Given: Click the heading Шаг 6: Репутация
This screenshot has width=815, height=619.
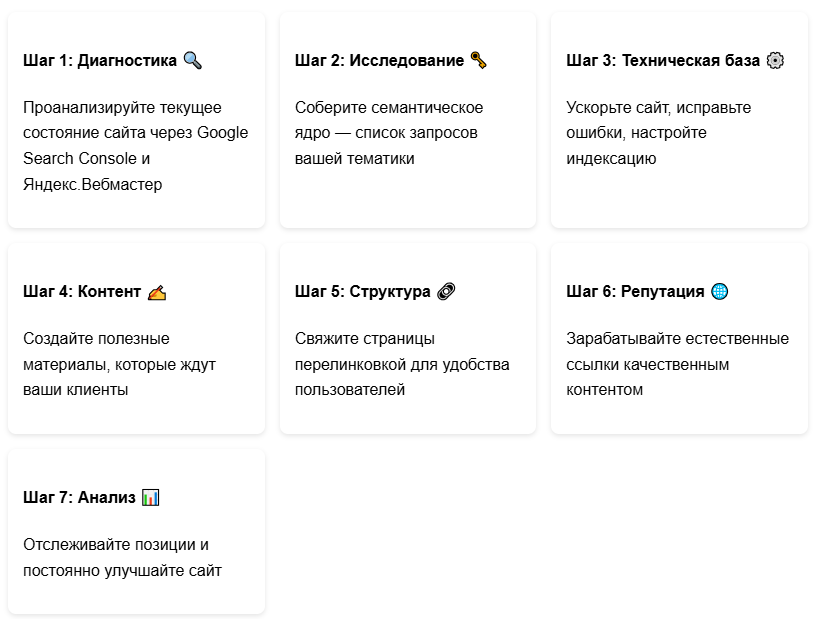Looking at the screenshot, I should point(635,291).
